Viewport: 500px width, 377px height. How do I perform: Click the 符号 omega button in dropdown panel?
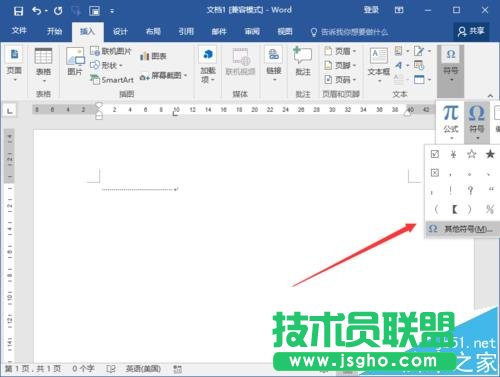coord(477,122)
